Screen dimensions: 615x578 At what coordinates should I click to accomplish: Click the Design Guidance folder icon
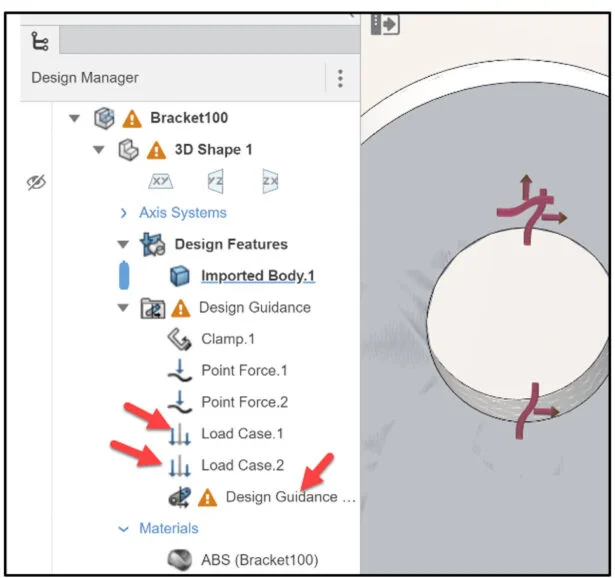click(153, 308)
